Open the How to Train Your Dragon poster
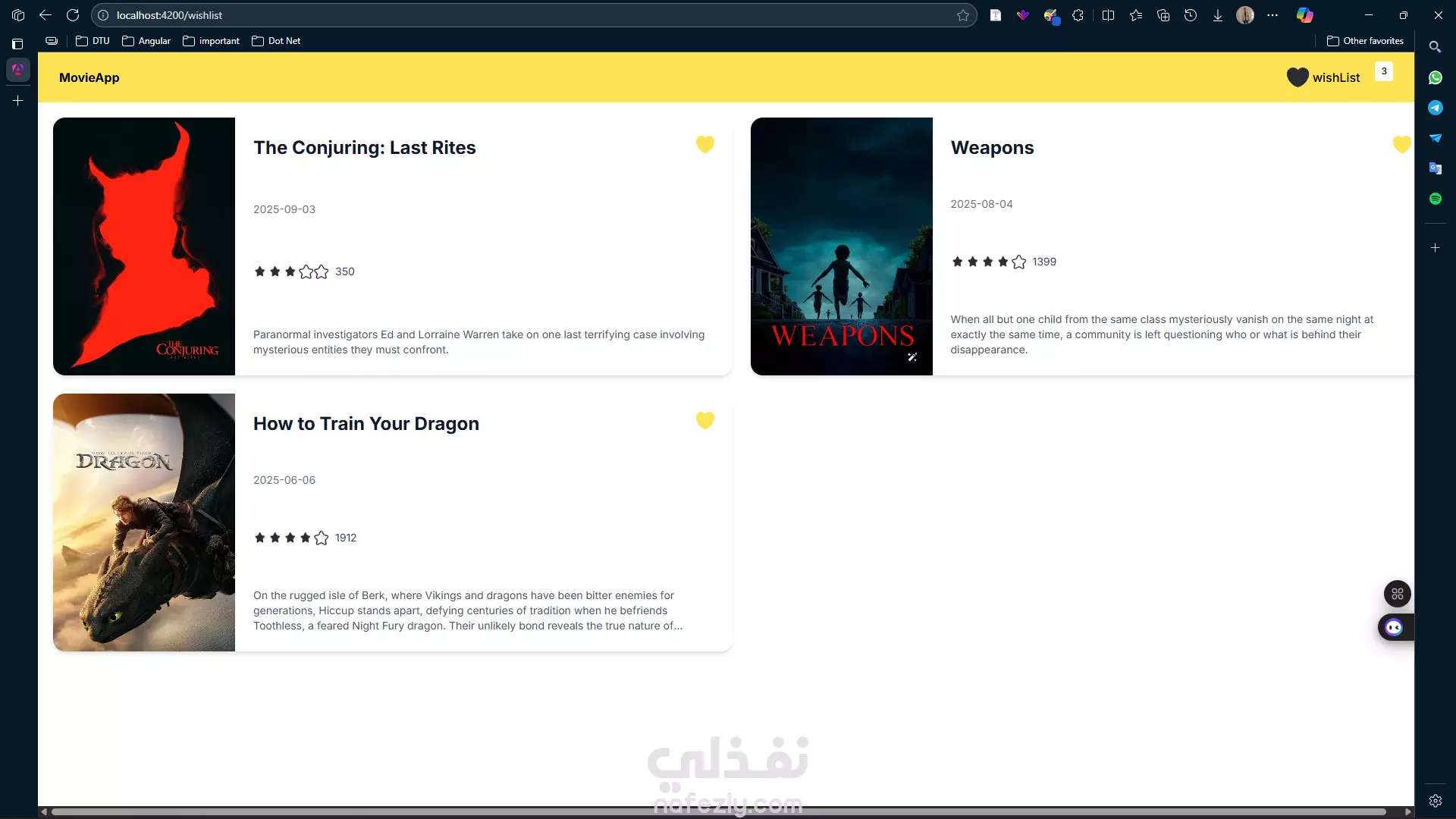Screen dimensions: 1456x819 pos(144,522)
